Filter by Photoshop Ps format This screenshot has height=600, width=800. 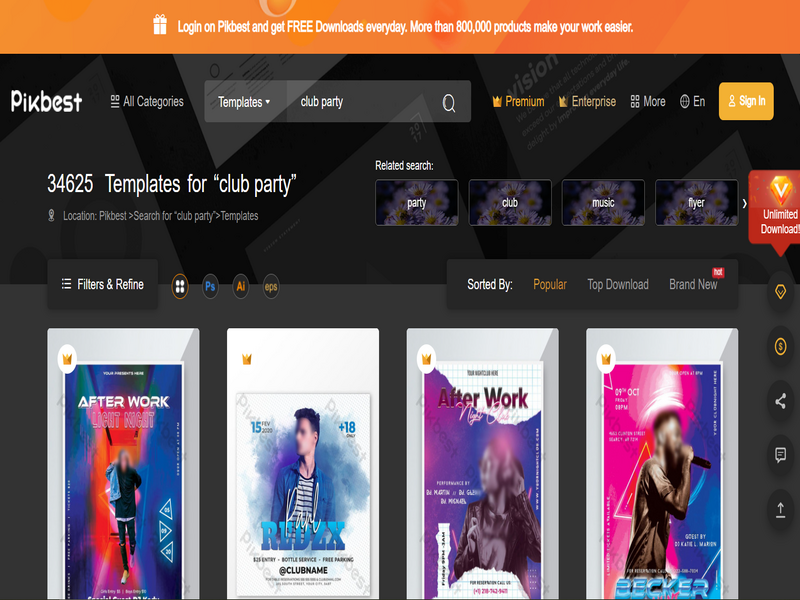click(x=210, y=287)
